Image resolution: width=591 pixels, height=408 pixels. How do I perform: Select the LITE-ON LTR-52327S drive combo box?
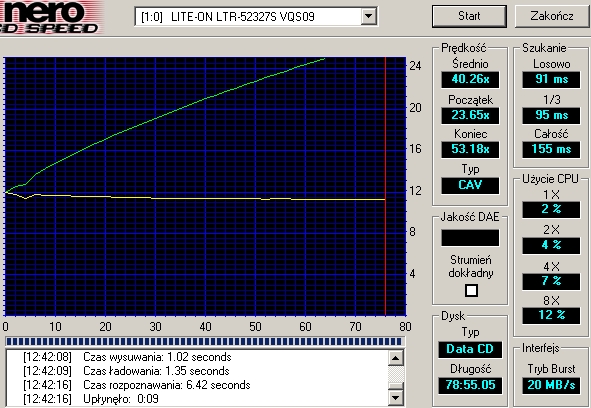[256, 17]
